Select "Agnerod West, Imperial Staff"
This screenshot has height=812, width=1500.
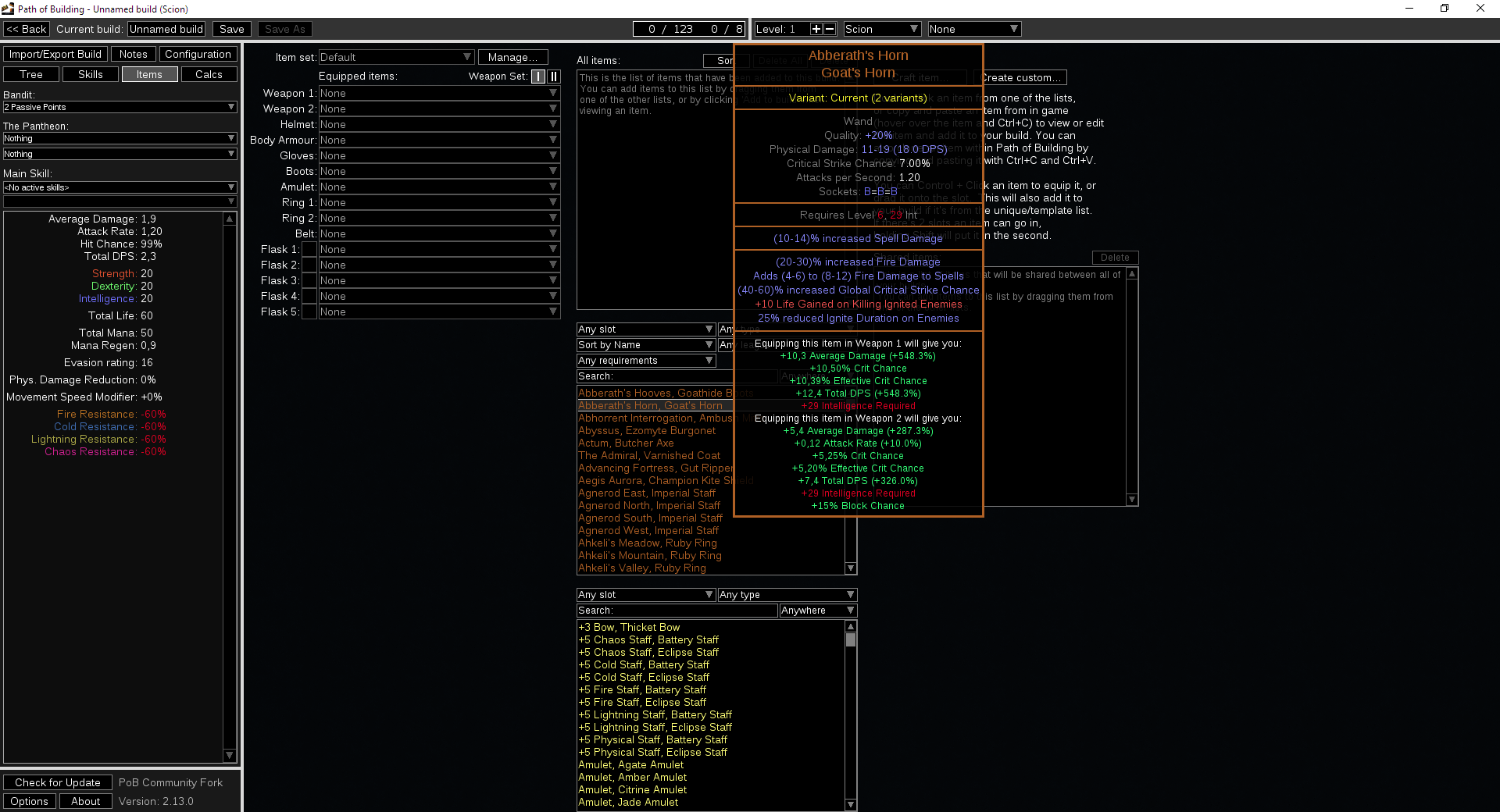click(648, 531)
